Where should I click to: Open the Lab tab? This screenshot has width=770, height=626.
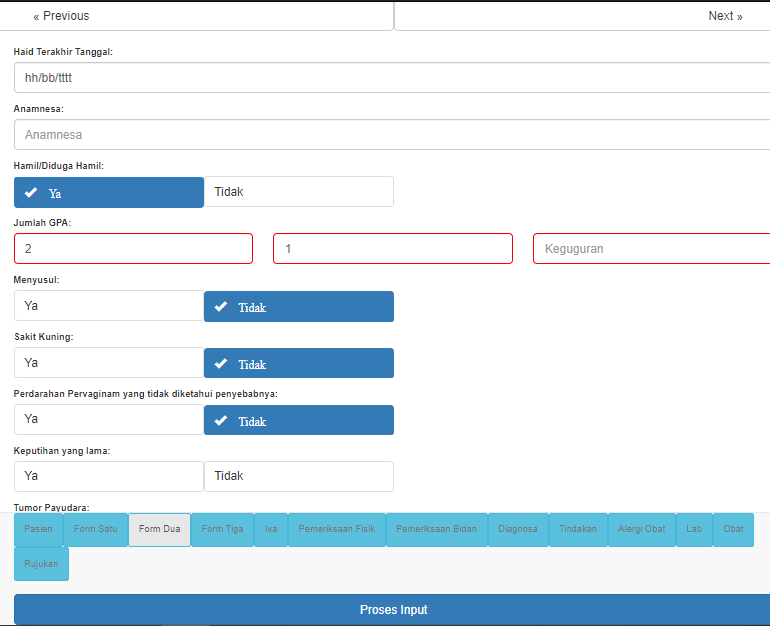694,529
